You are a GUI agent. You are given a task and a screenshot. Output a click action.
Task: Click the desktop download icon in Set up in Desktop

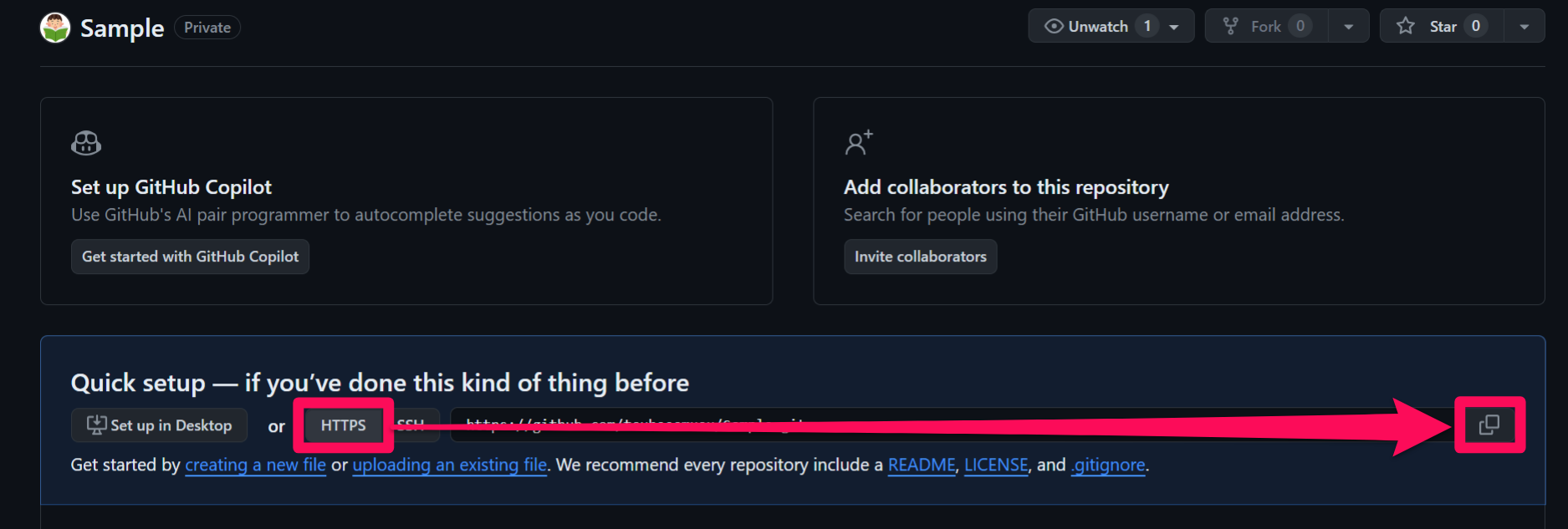coord(97,425)
